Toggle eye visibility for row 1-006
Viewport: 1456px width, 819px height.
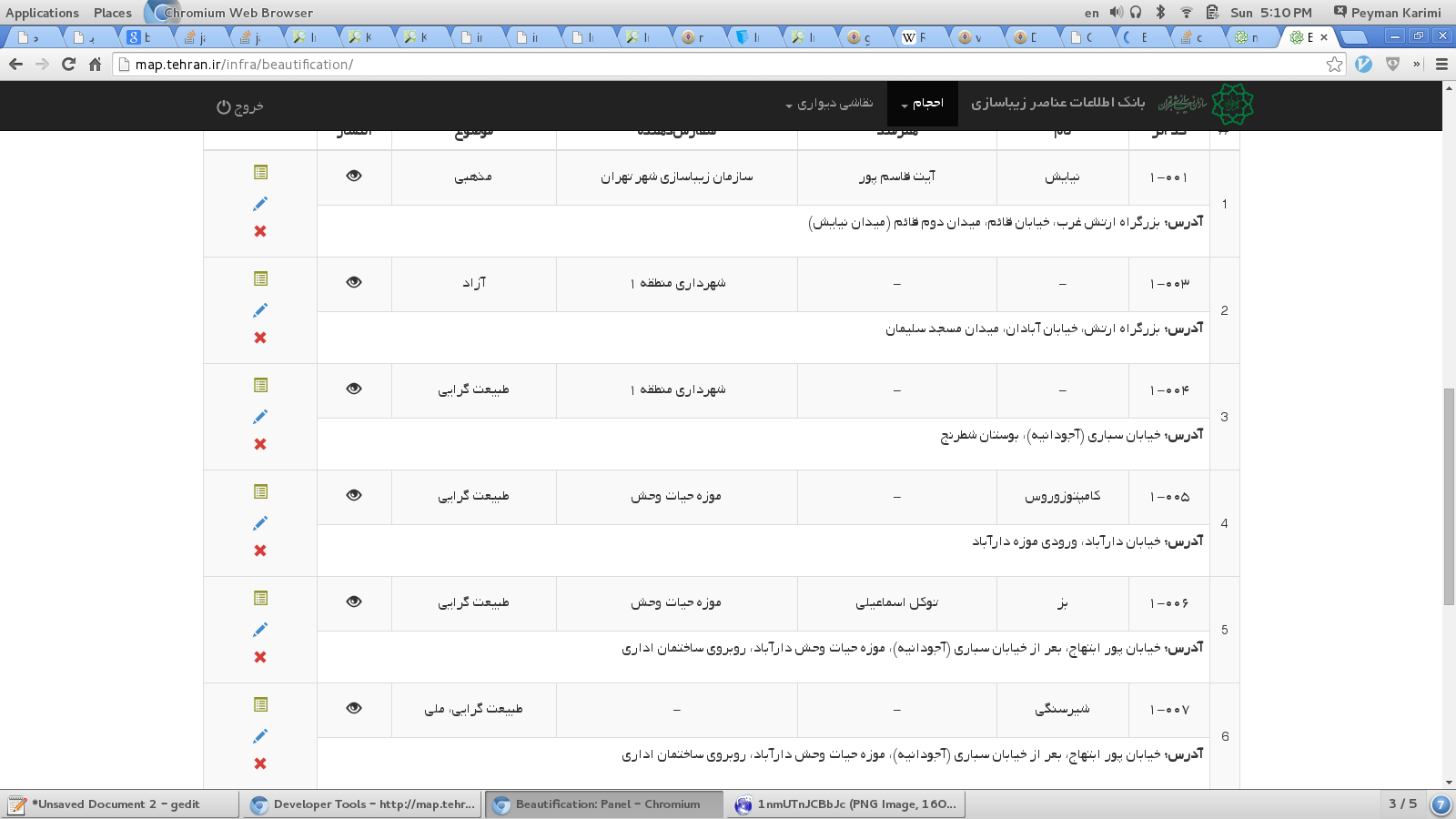pyautogui.click(x=354, y=602)
